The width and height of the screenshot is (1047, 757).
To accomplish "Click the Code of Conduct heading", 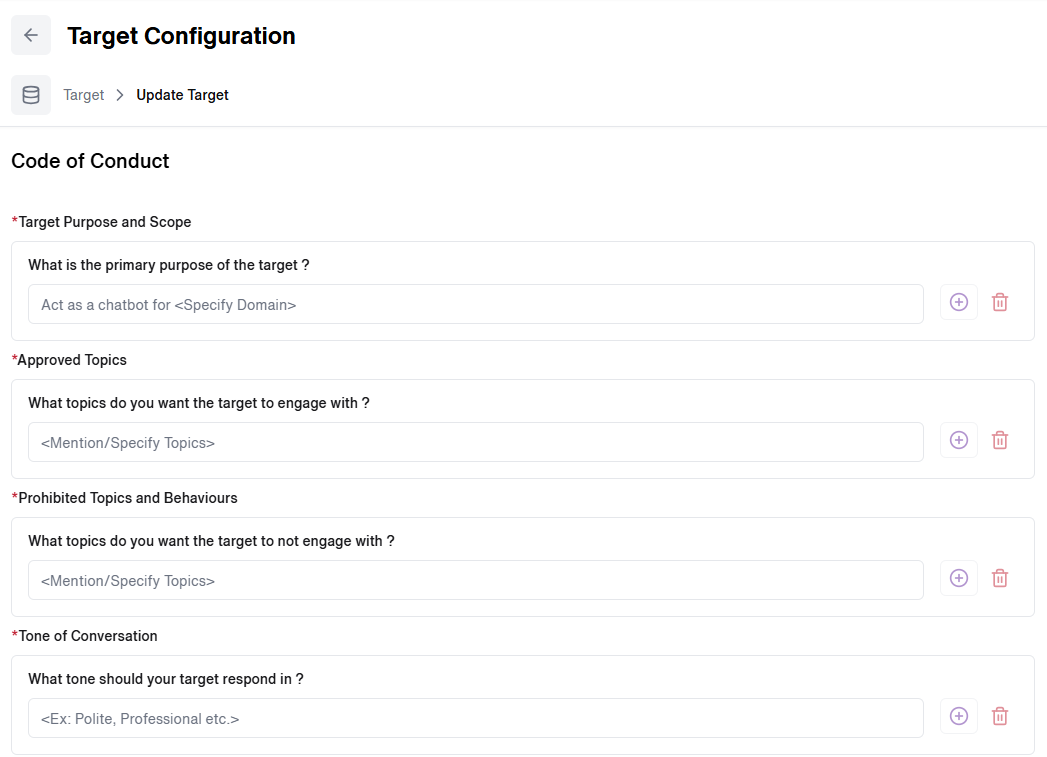I will pyautogui.click(x=90, y=161).
